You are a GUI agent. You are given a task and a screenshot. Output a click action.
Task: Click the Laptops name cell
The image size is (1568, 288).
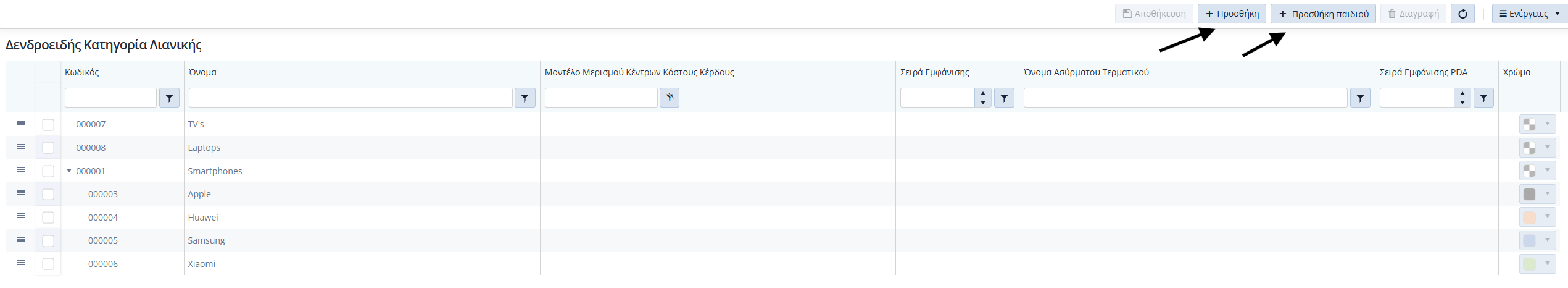(x=362, y=148)
